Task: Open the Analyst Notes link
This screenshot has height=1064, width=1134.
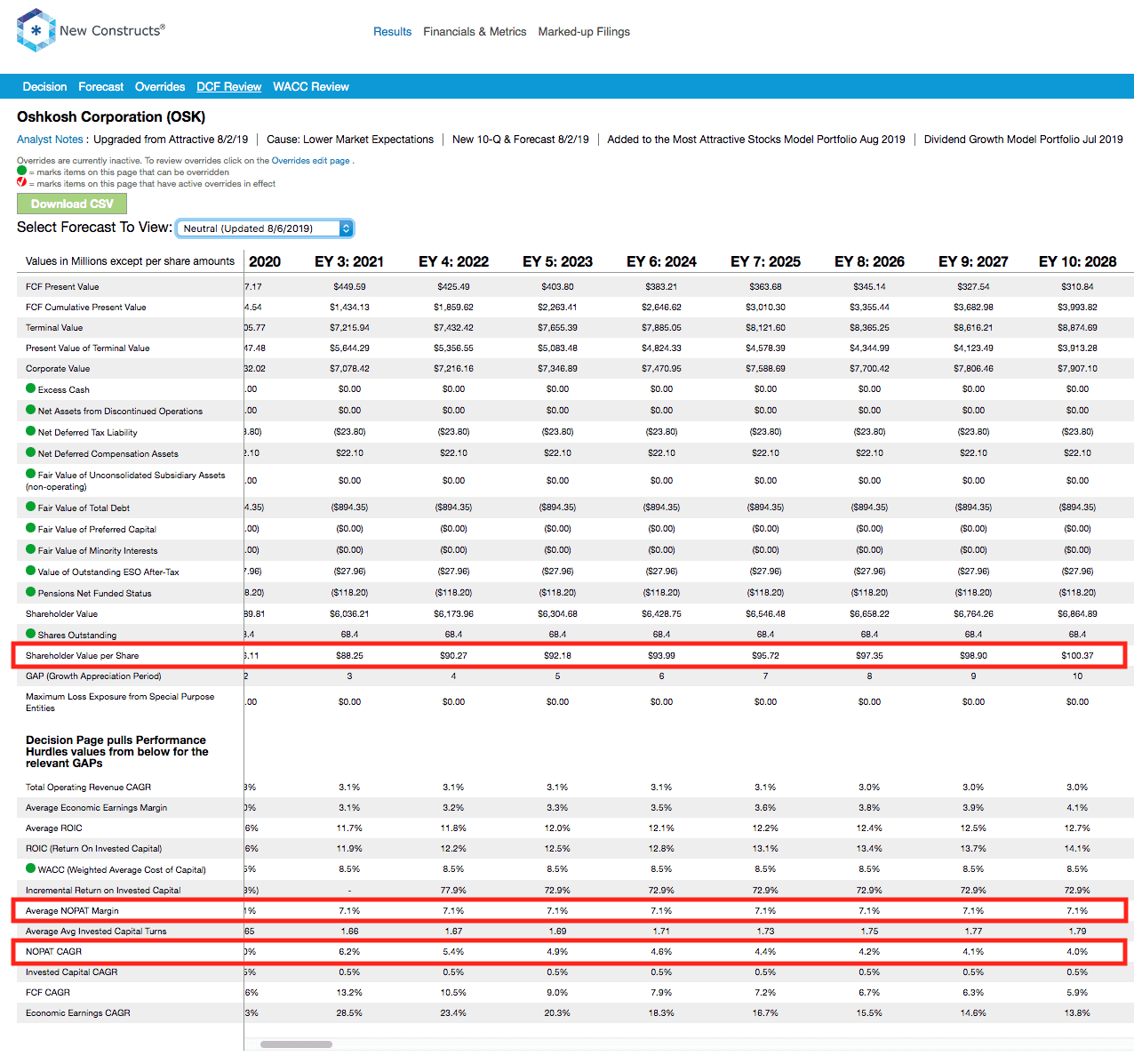Action: (50, 140)
